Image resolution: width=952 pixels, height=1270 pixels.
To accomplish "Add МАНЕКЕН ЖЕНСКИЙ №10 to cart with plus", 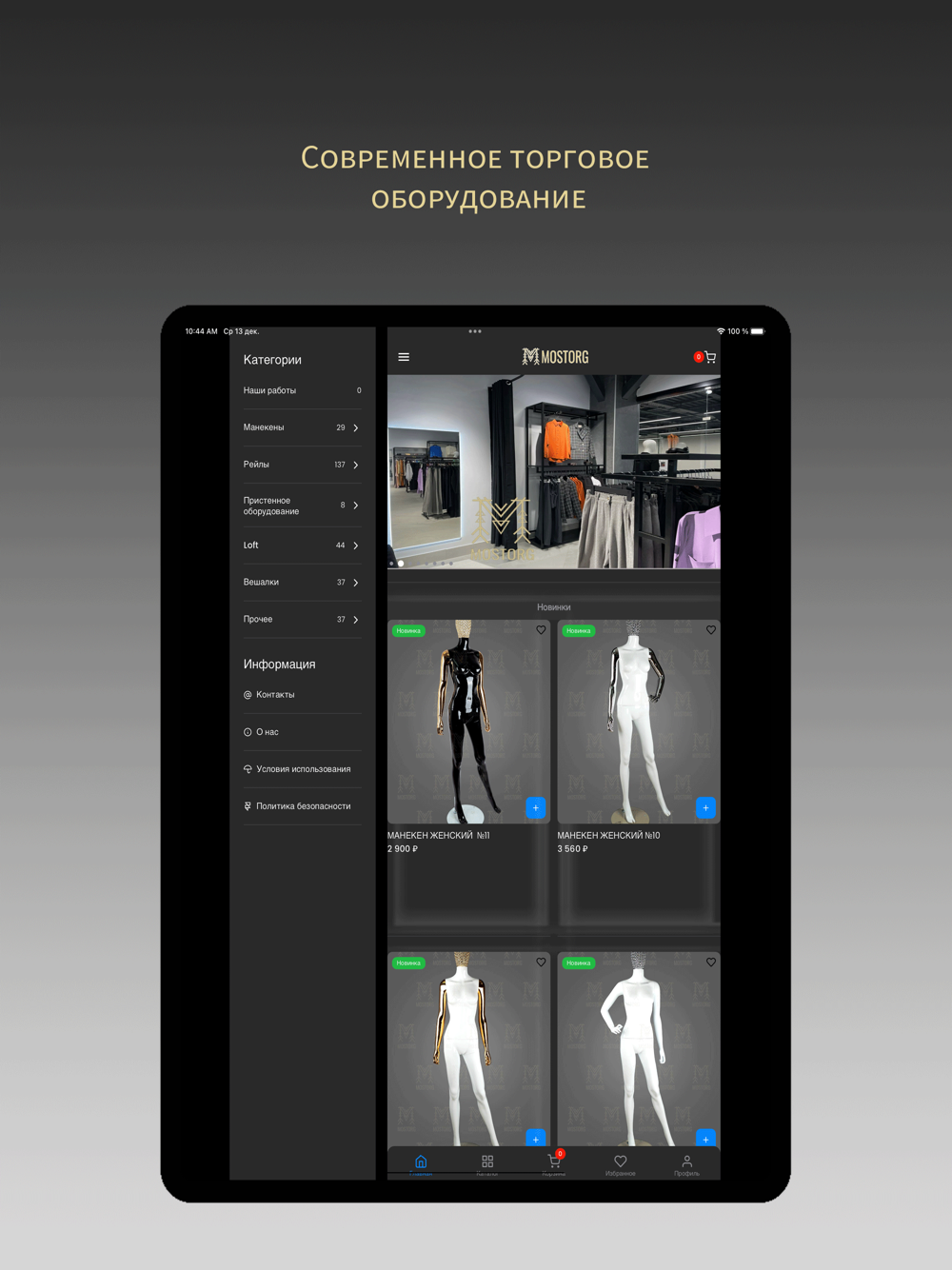I will [x=705, y=807].
